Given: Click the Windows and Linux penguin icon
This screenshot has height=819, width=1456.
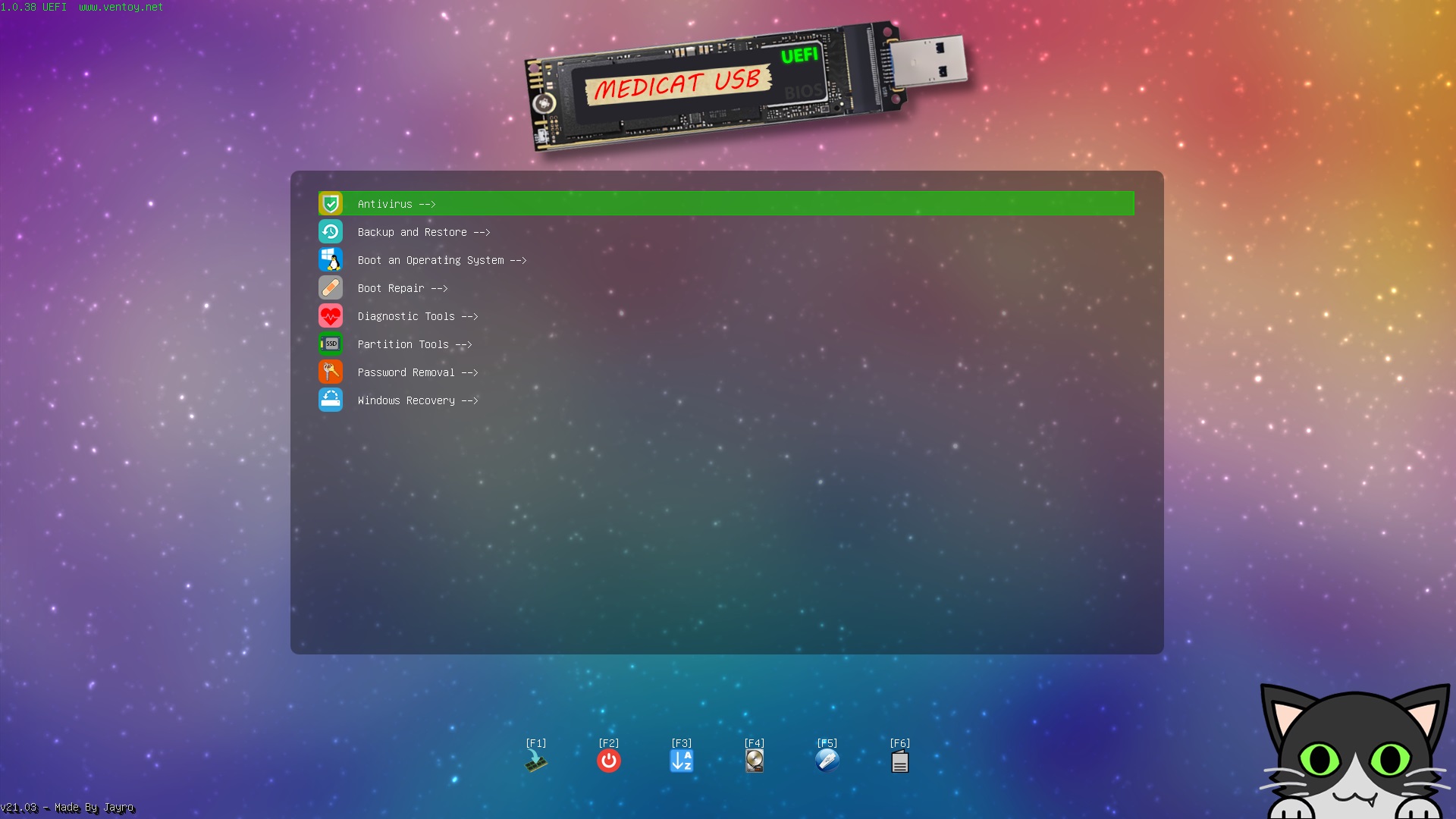Looking at the screenshot, I should click(331, 260).
